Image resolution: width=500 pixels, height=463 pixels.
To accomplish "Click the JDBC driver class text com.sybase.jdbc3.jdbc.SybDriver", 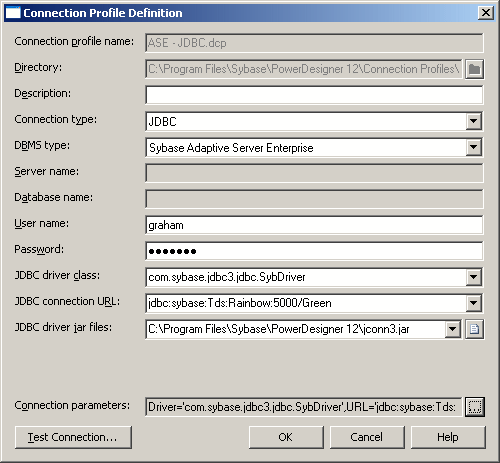I will (227, 277).
